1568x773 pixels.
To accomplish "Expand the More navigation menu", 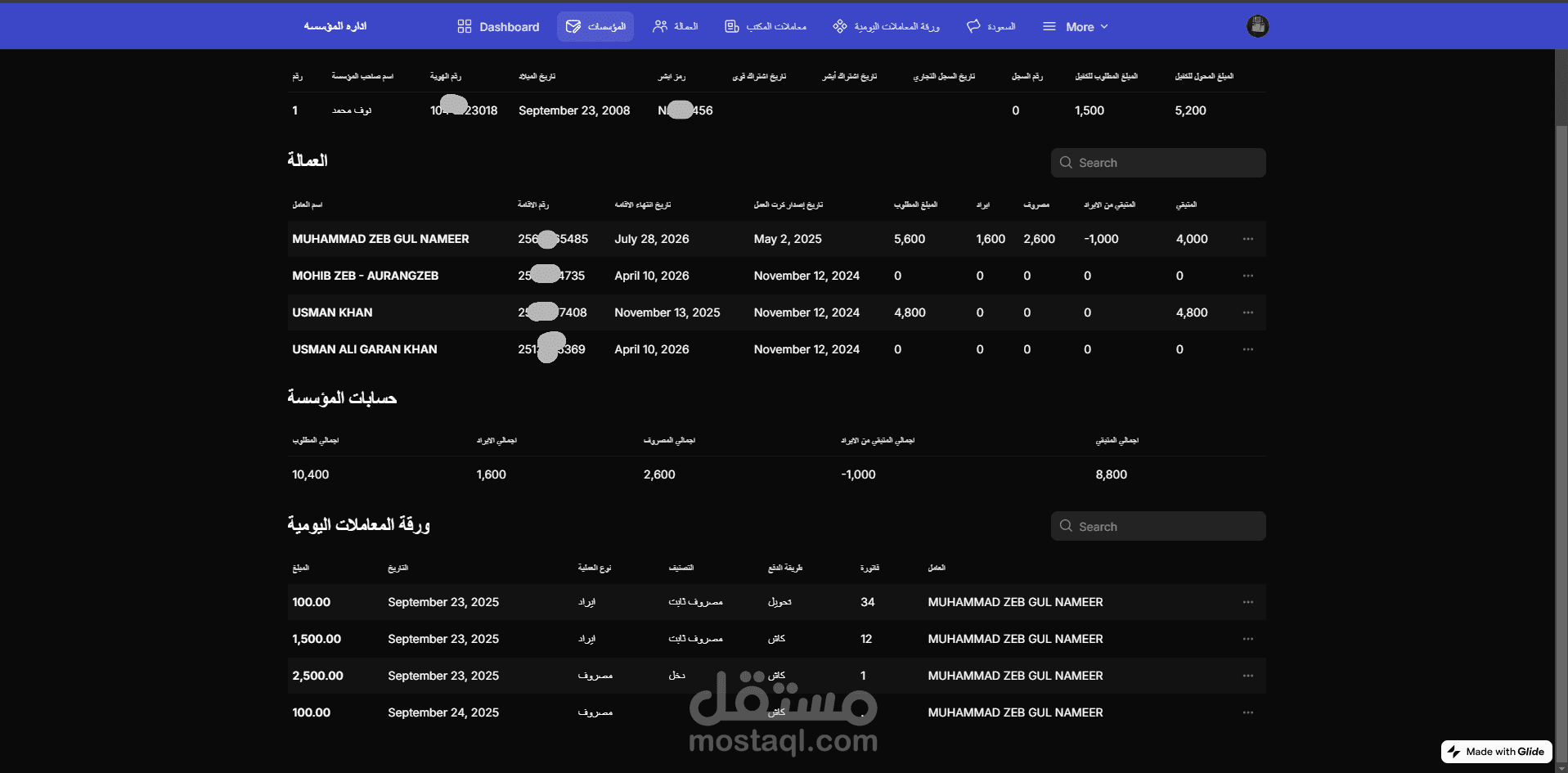I will (x=1075, y=27).
